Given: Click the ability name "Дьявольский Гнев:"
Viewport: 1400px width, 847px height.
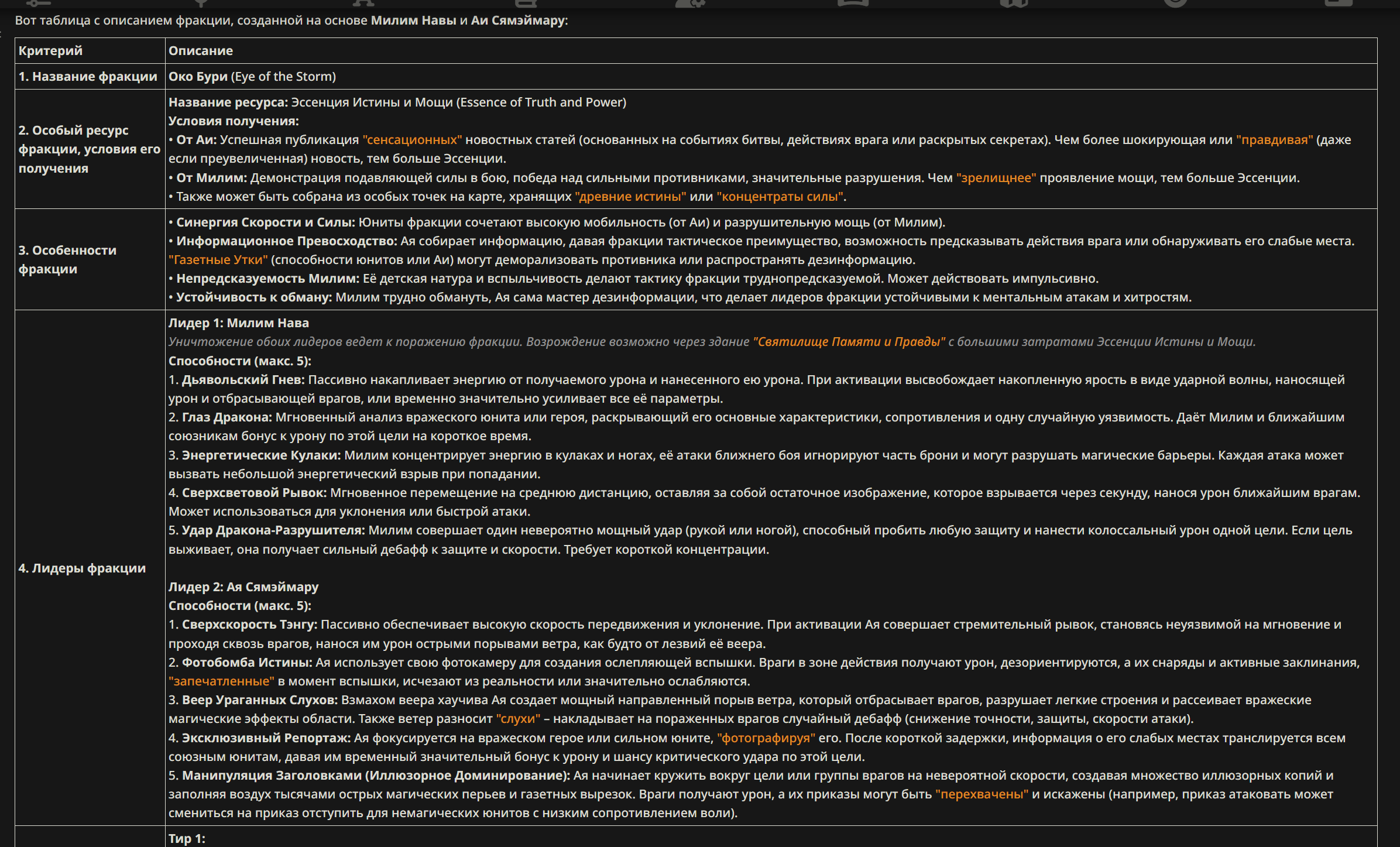Looking at the screenshot, I should (x=243, y=380).
